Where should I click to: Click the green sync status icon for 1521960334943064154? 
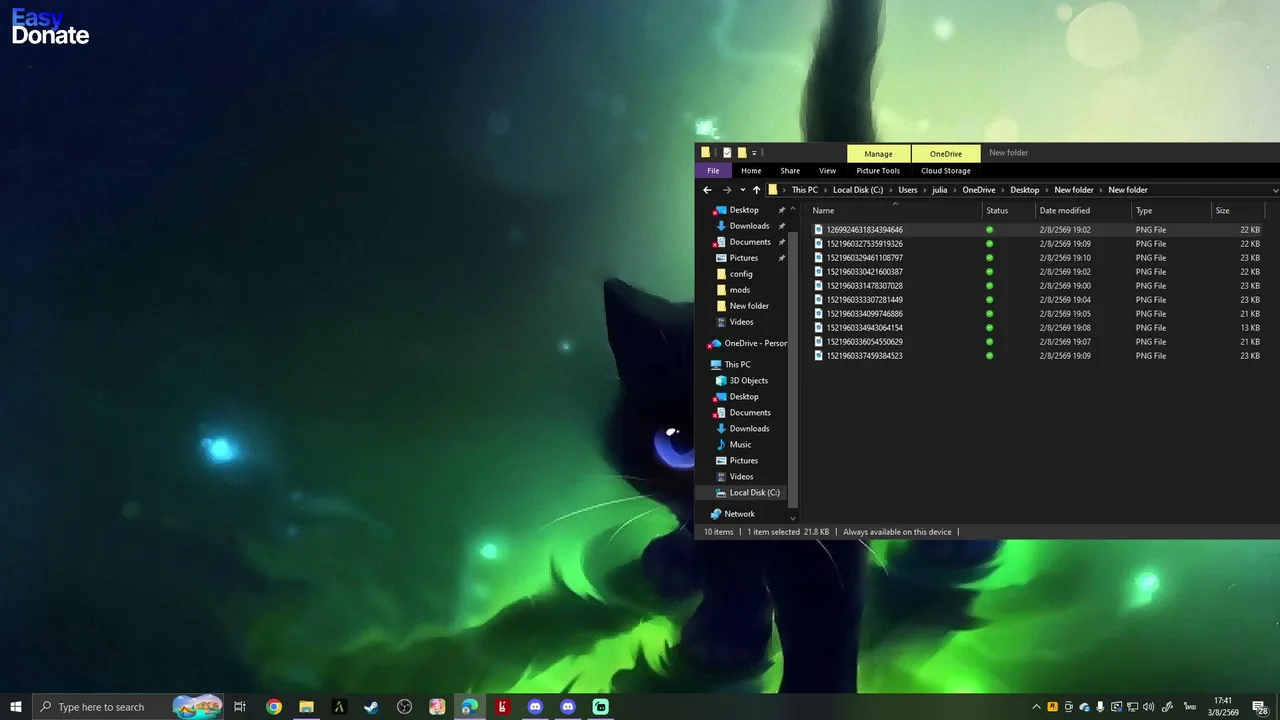[x=990, y=328]
